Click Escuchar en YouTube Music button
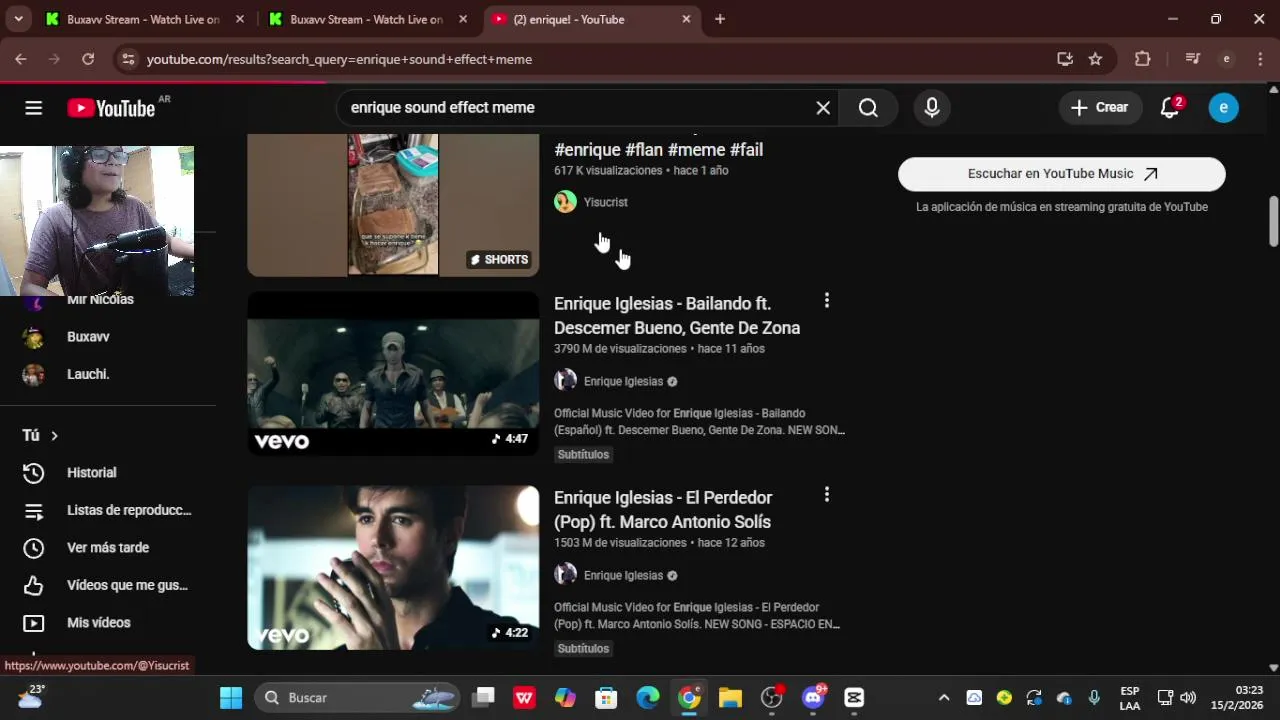The image size is (1280, 720). (x=1062, y=174)
